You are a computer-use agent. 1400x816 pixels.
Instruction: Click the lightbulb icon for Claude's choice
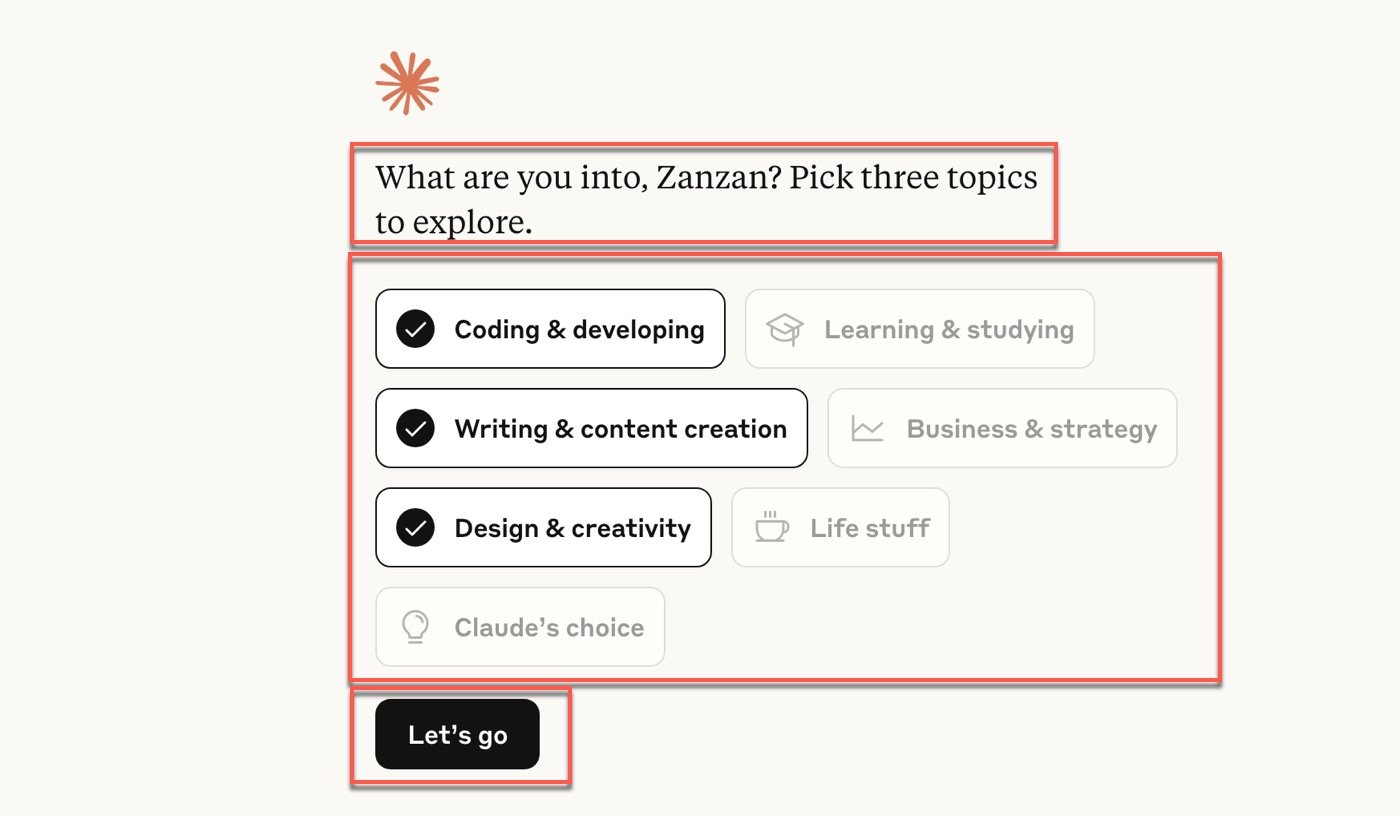(x=414, y=627)
